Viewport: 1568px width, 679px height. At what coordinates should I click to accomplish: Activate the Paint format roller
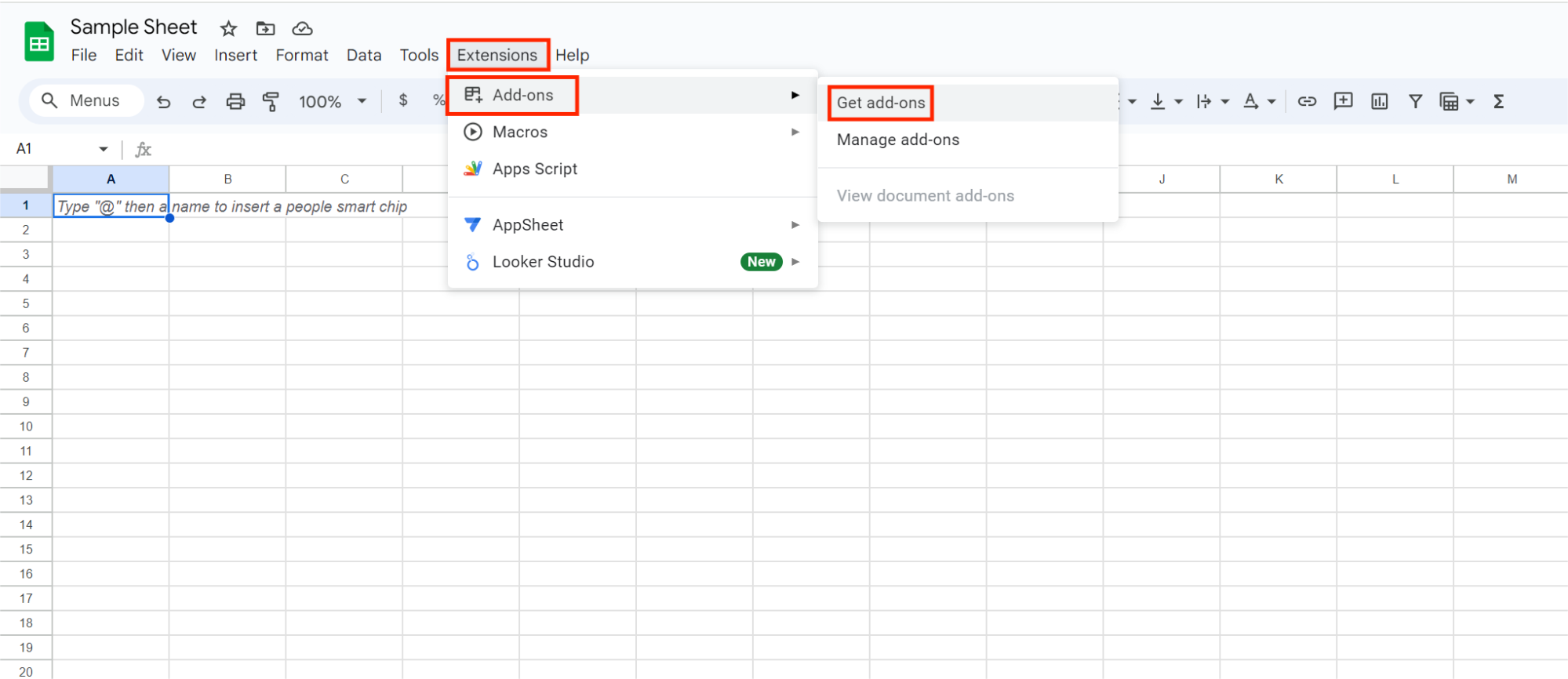[271, 101]
